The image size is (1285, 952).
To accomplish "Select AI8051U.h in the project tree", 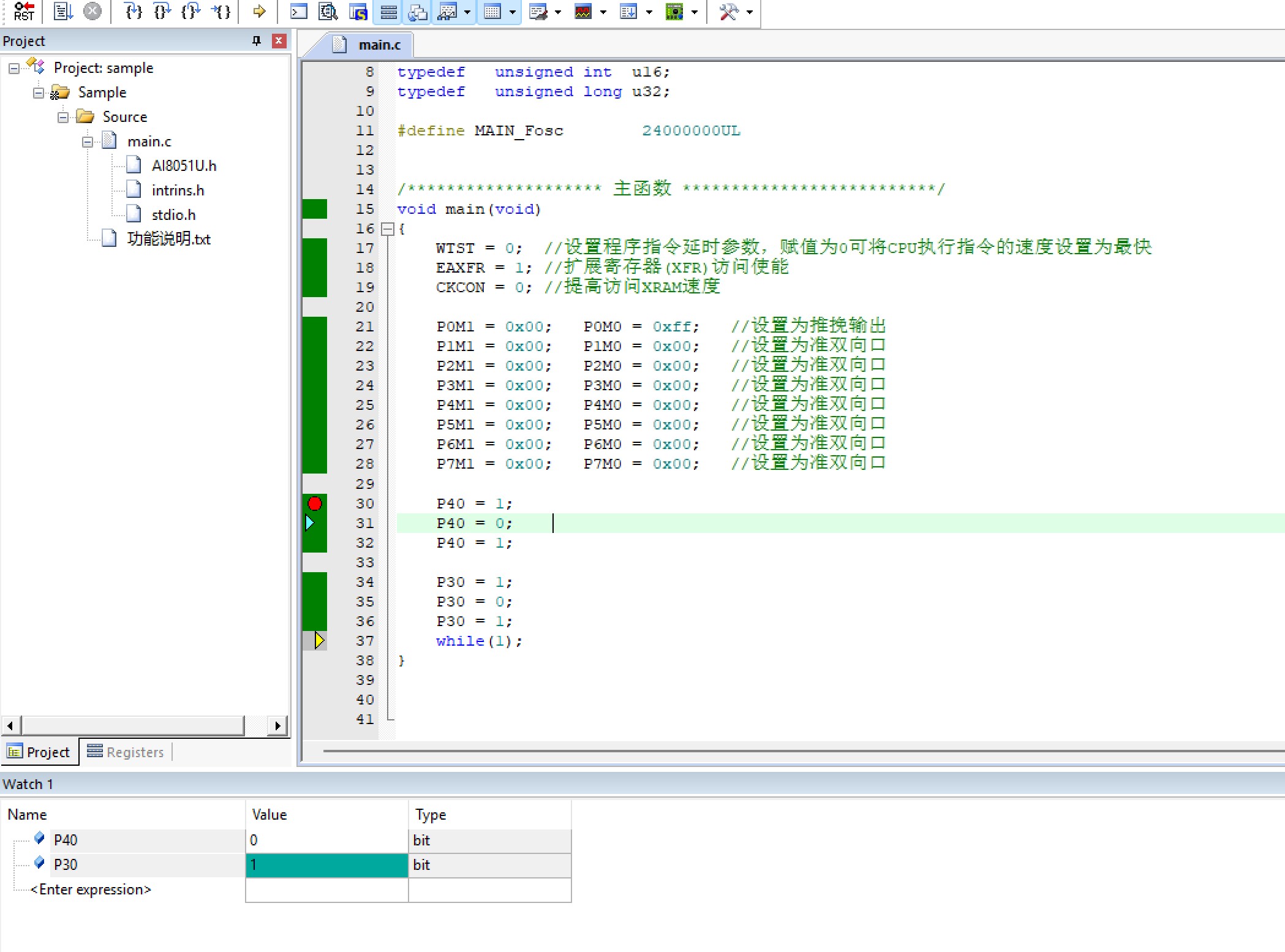I will (184, 165).
